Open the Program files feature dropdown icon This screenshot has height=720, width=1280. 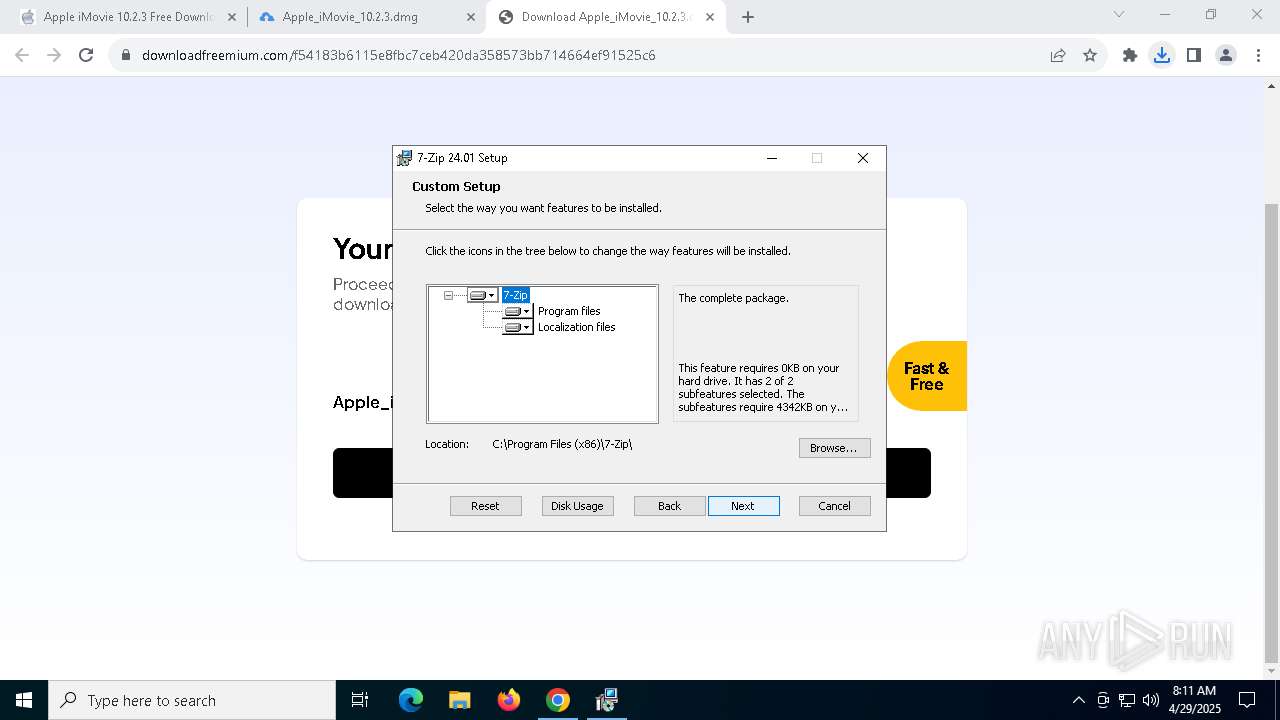click(x=518, y=311)
